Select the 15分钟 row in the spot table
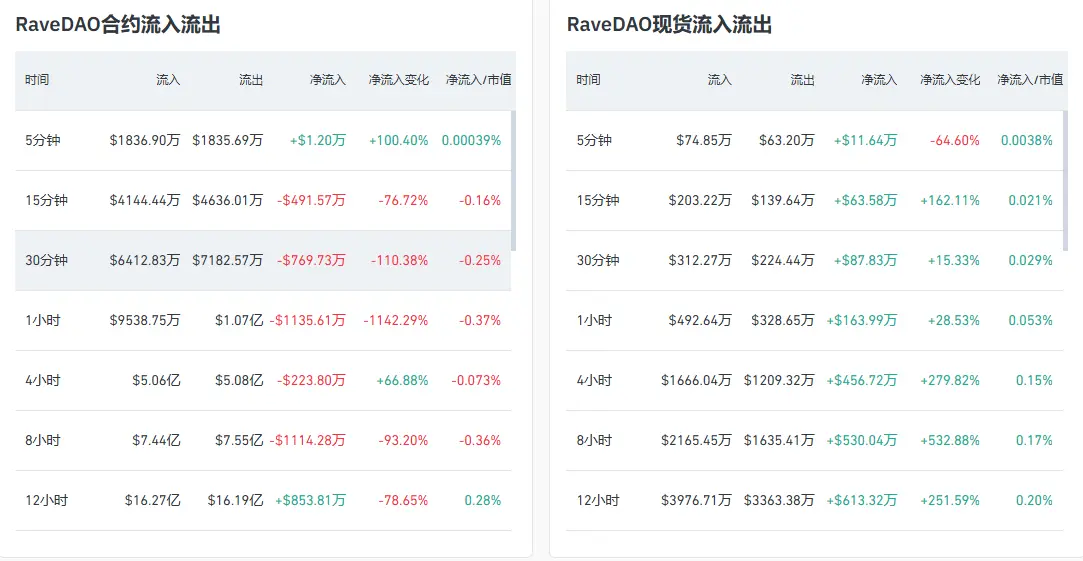The width and height of the screenshot is (1083, 561). point(814,200)
